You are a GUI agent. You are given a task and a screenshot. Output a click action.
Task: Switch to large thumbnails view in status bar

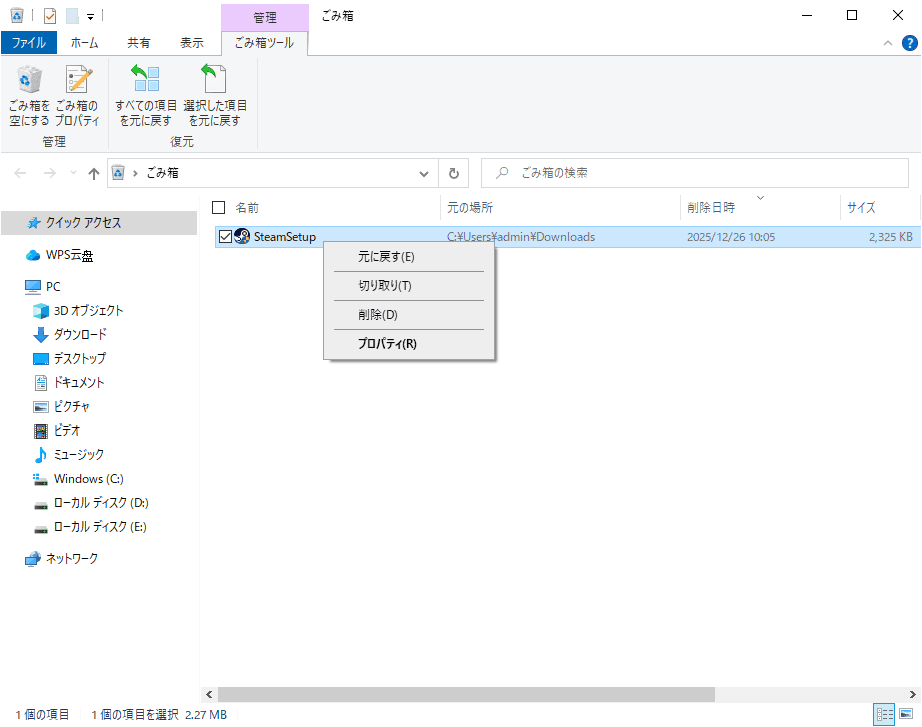(x=906, y=714)
